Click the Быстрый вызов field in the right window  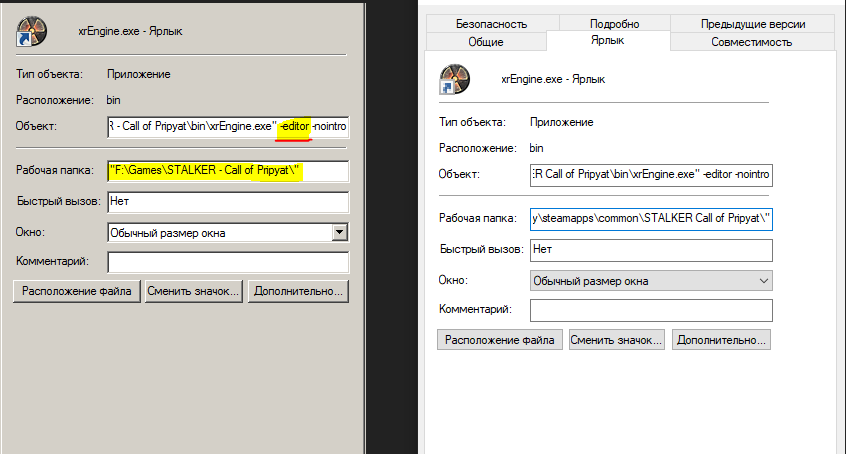(651, 249)
